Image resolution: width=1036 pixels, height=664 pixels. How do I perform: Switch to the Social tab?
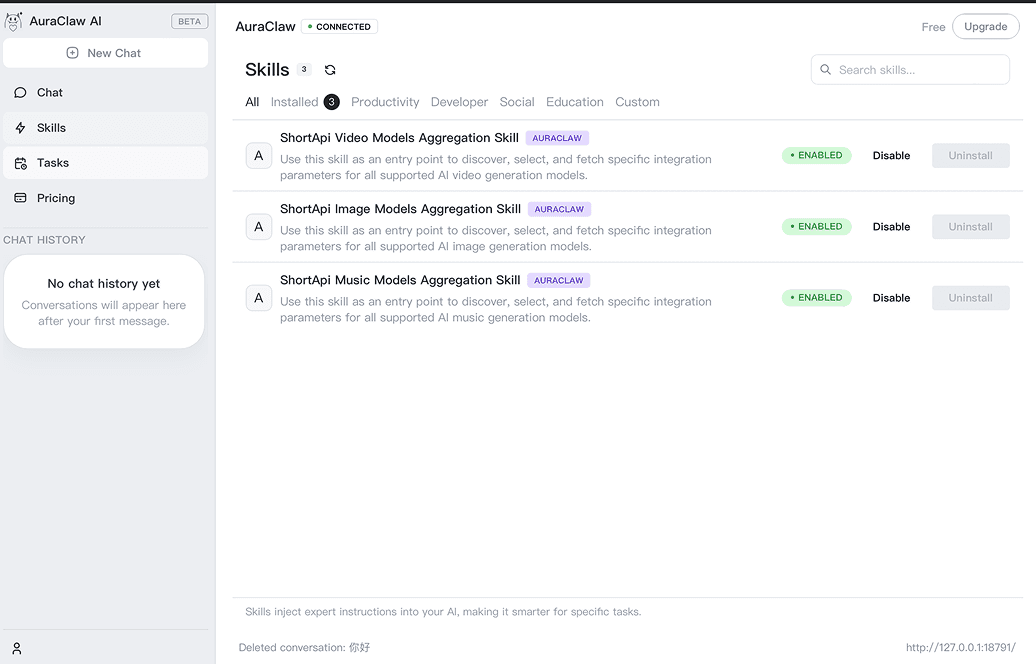517,102
